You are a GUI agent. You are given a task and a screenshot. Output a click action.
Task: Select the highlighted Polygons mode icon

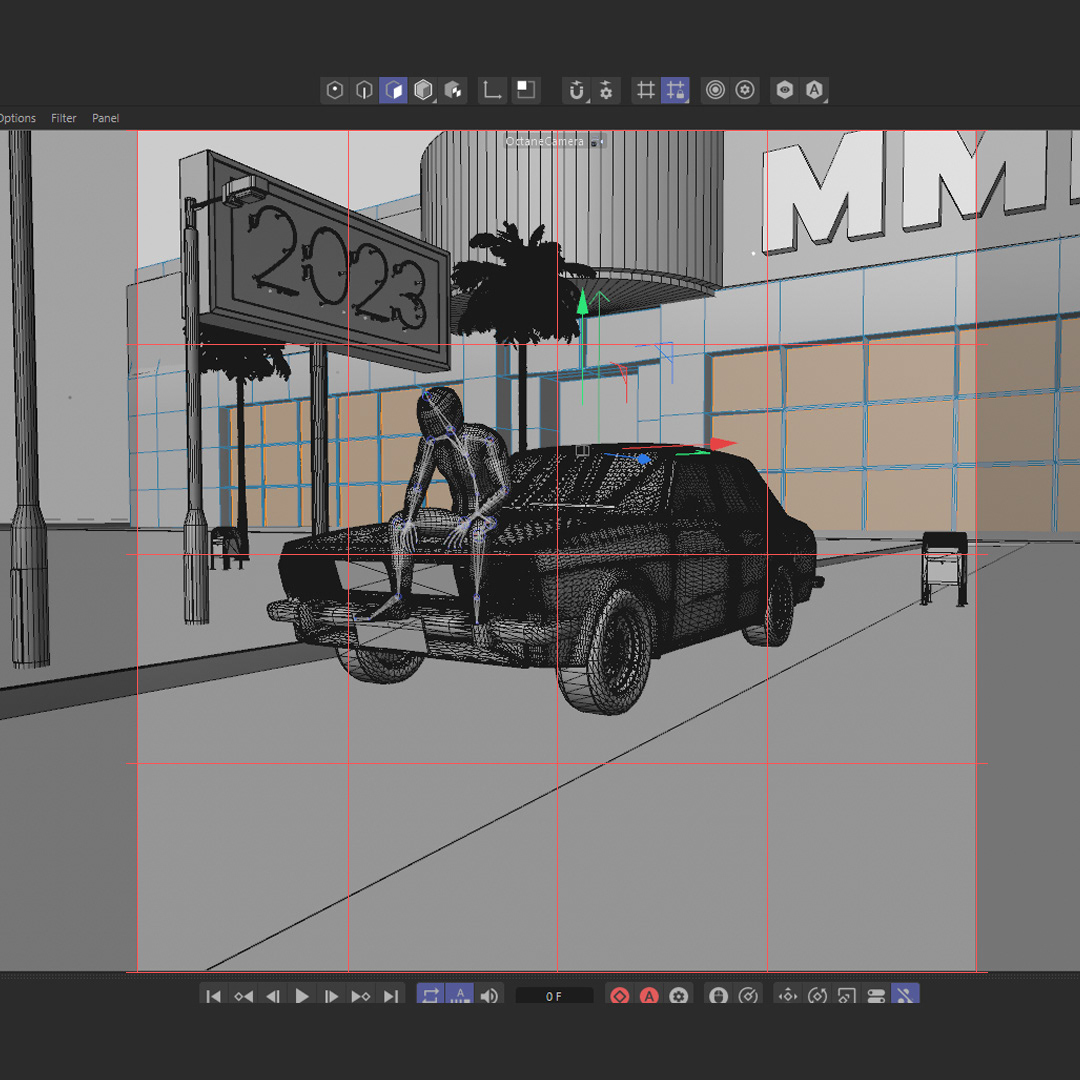(393, 90)
